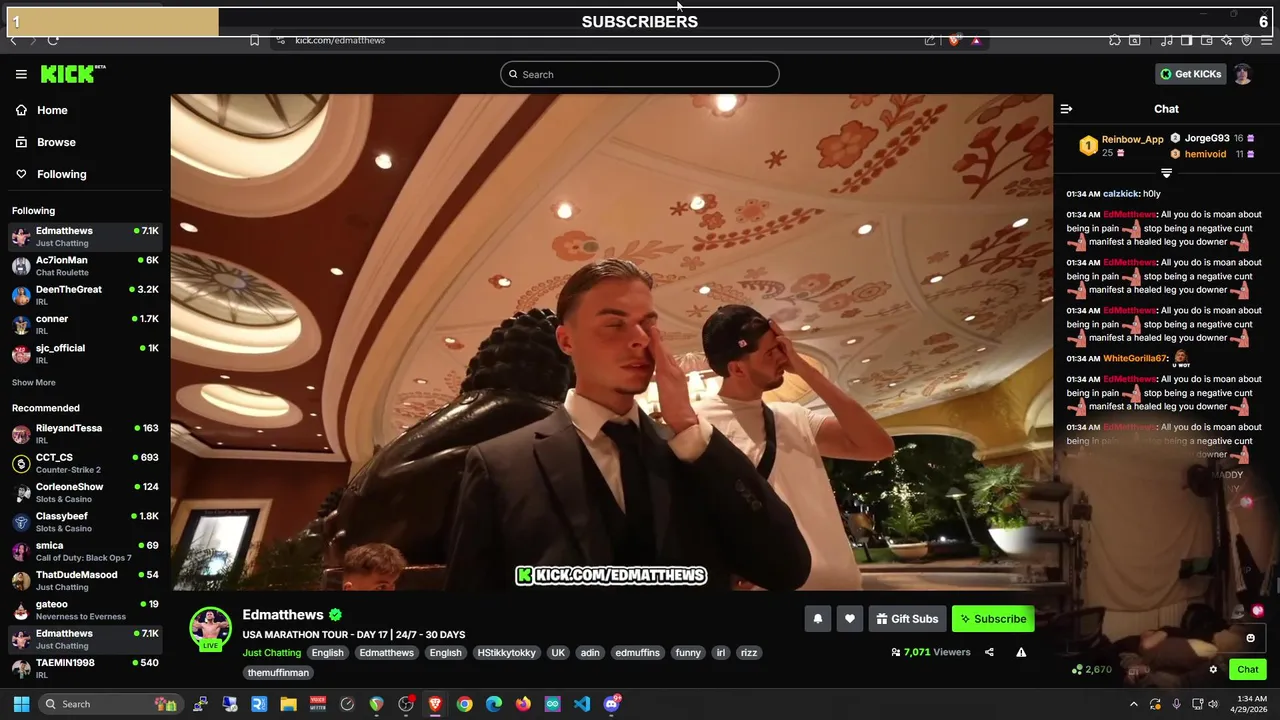The width and height of the screenshot is (1280, 720).
Task: Open TAEMIN1998 recommended channel
Action: tap(85, 668)
